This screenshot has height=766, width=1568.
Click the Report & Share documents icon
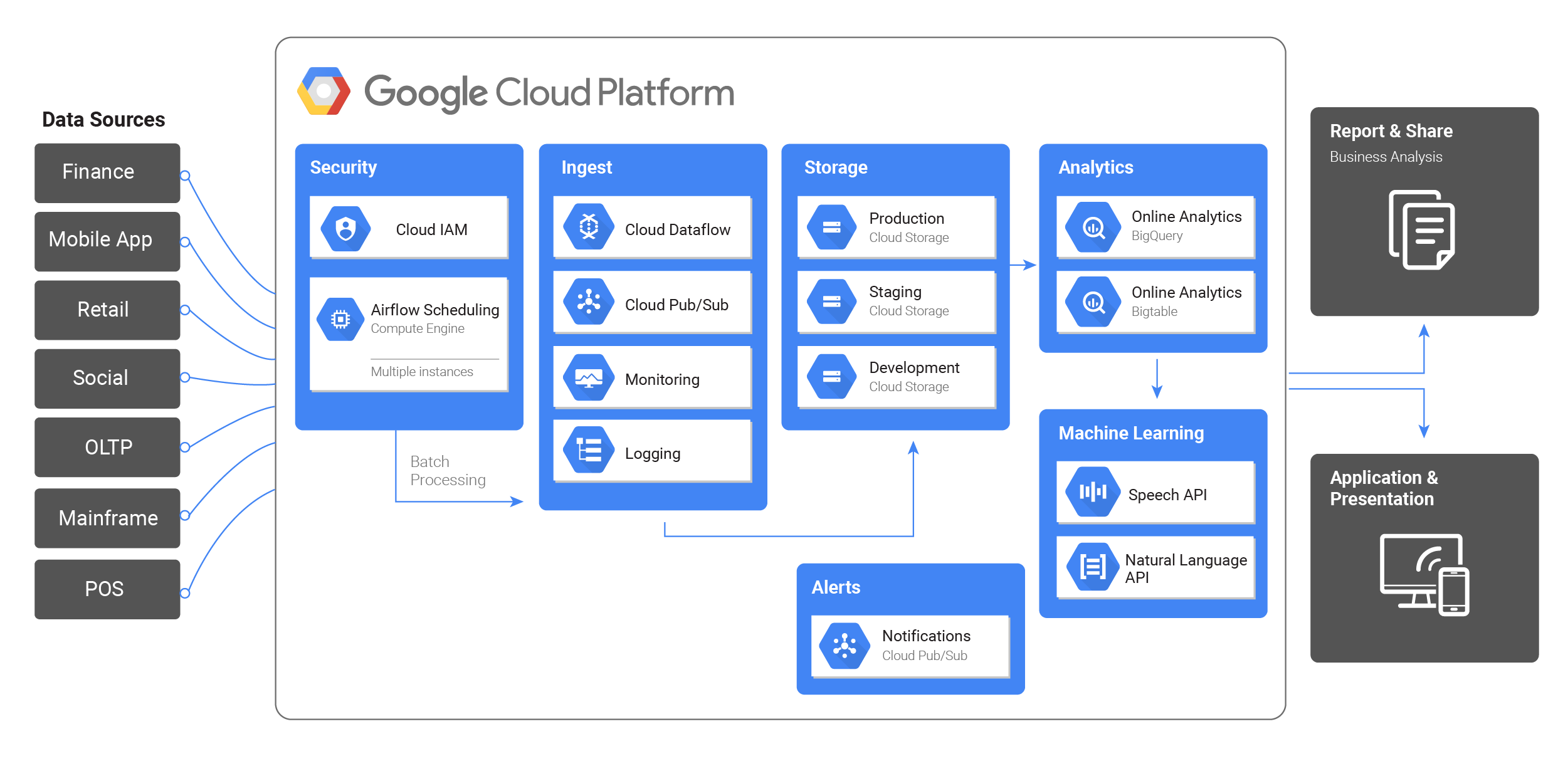point(1422,229)
